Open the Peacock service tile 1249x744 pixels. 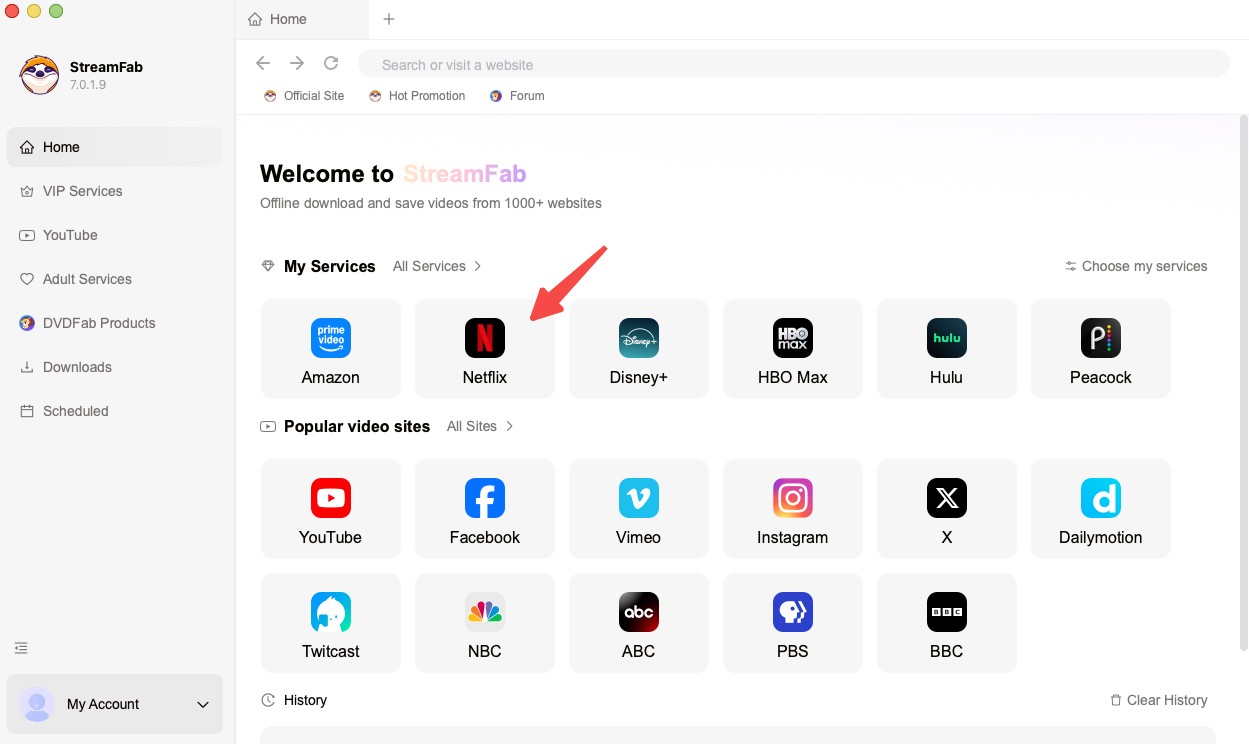click(1100, 348)
